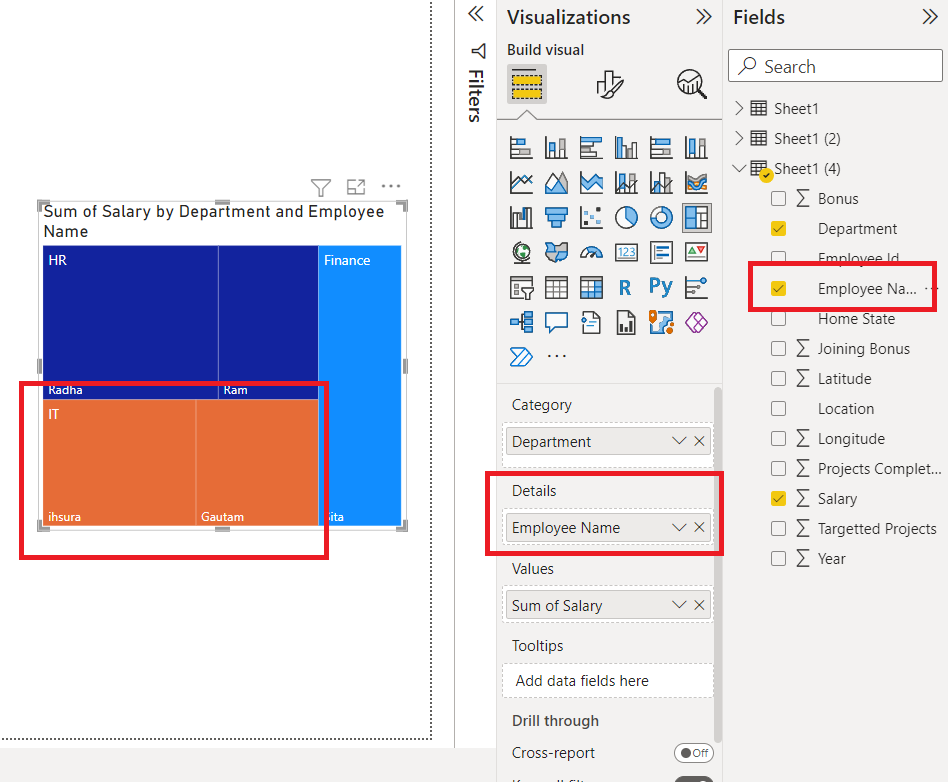
Task: Switch to Build visual tab
Action: 527,84
